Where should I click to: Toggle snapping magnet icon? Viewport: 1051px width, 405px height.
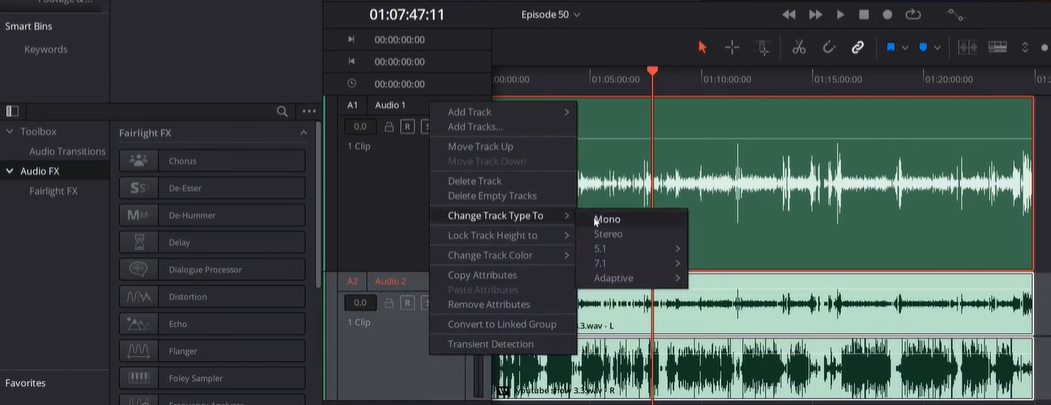coord(828,47)
